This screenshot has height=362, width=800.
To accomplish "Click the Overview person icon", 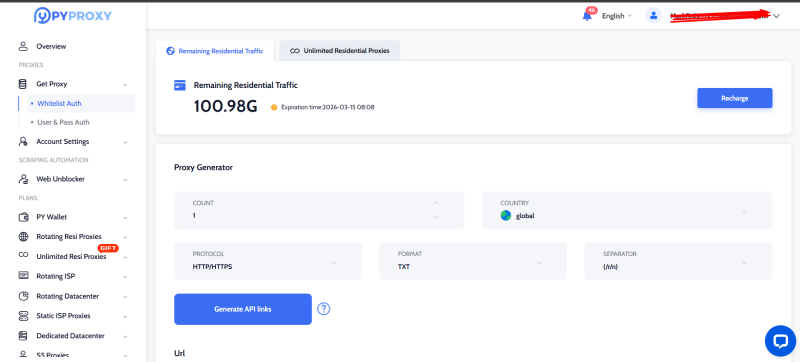I will coord(23,46).
